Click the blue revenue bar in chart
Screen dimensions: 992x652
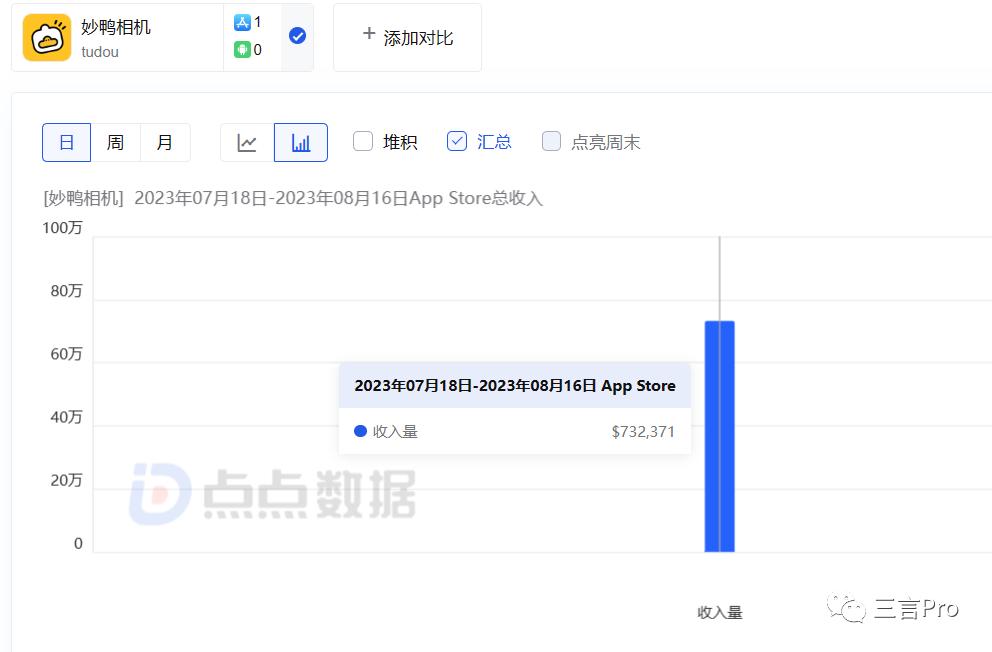(x=719, y=436)
